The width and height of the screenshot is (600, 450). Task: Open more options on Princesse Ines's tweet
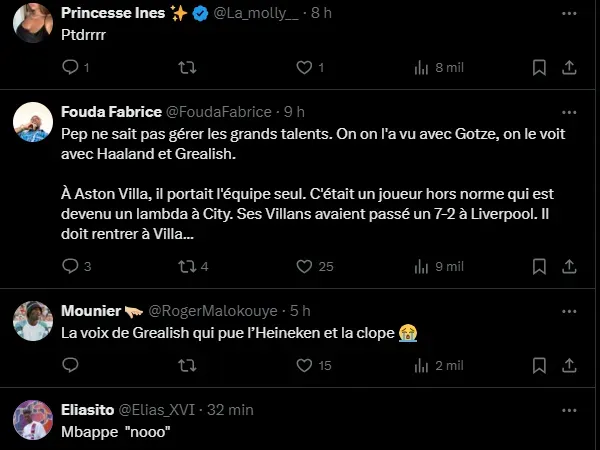[x=569, y=13]
